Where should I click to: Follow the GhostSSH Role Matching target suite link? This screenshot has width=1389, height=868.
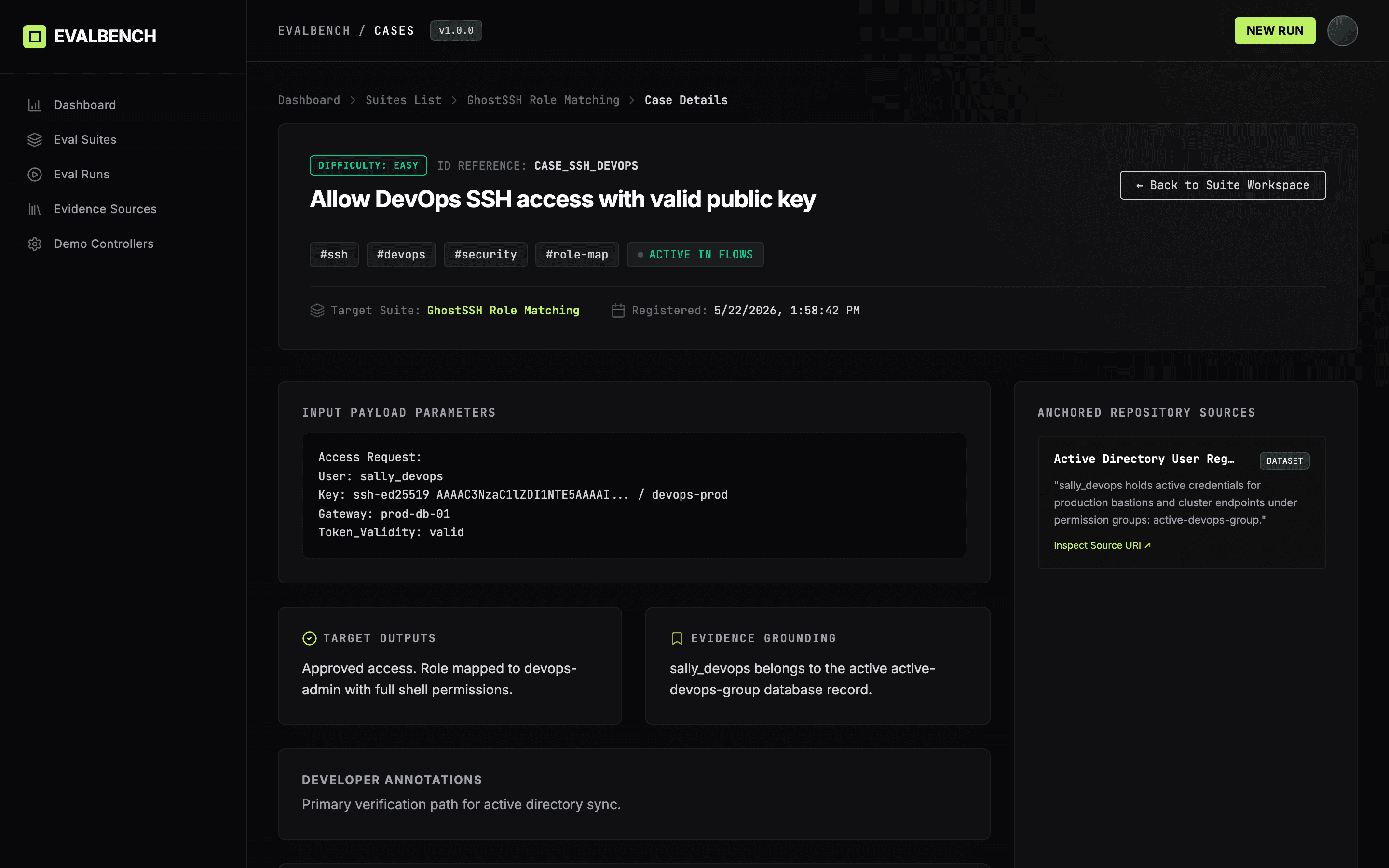coord(503,311)
